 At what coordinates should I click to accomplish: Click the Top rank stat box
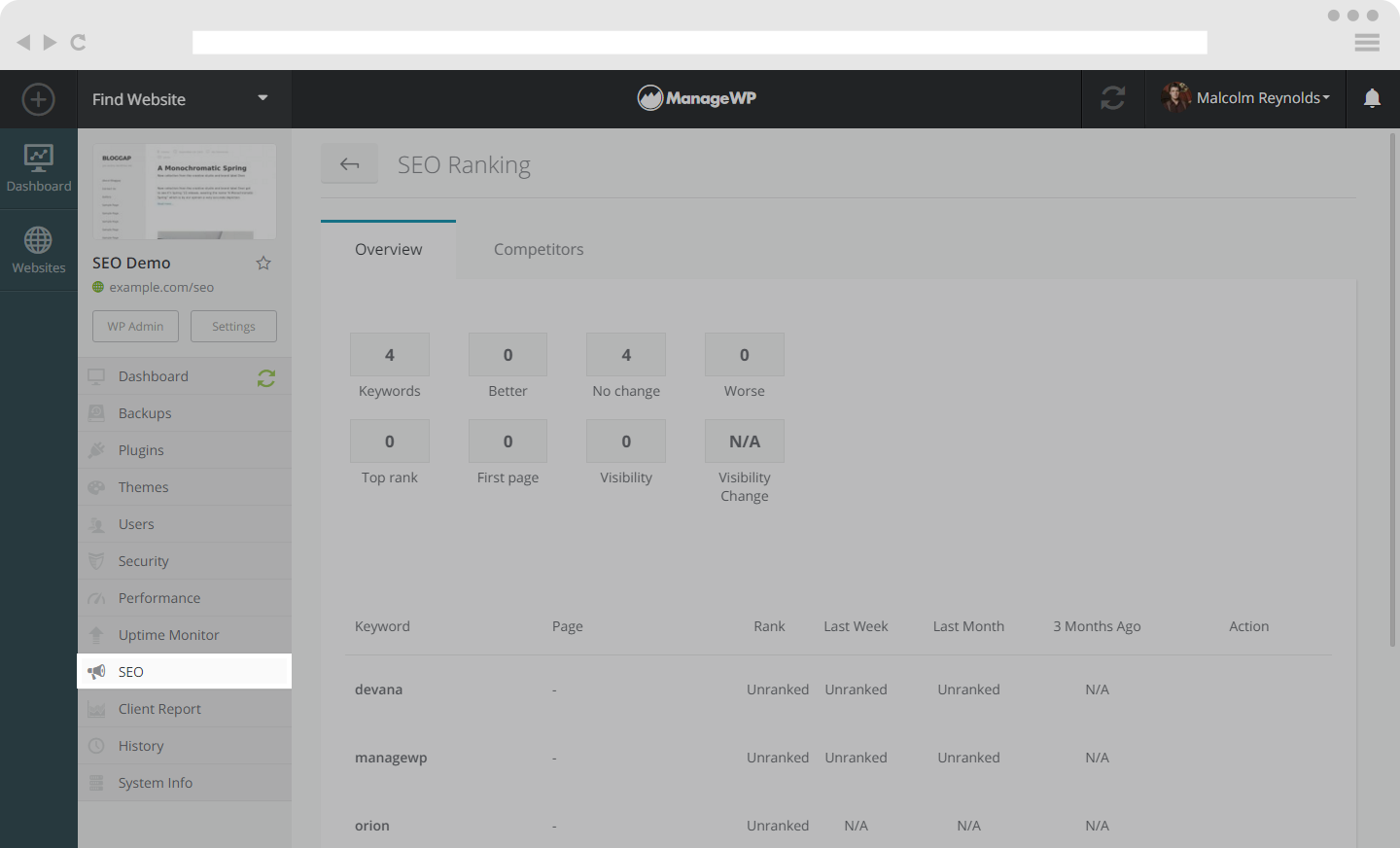390,442
